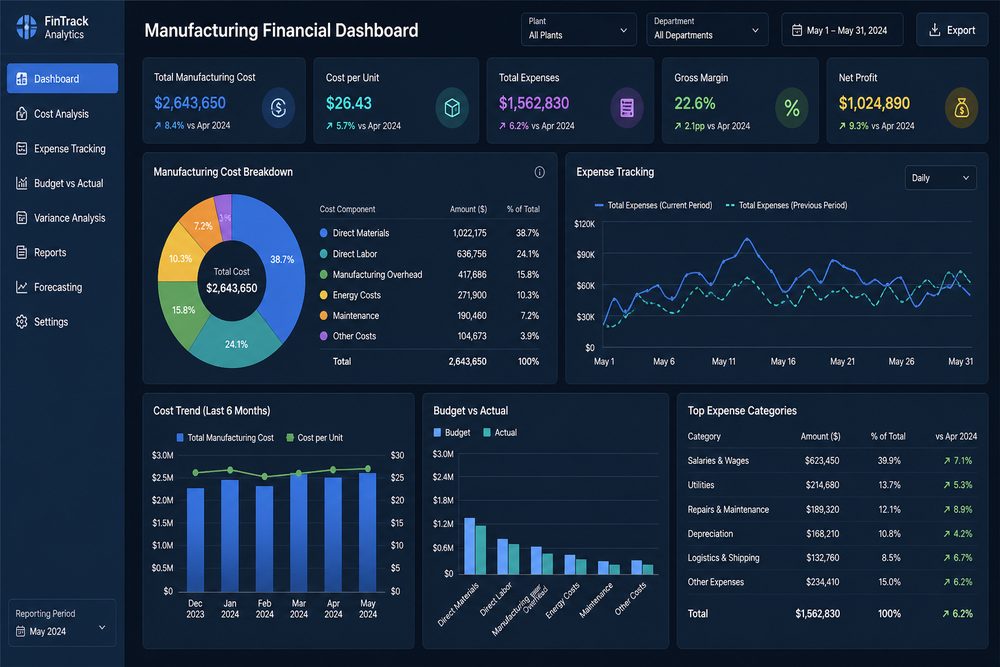Click the receipt icon on Total Expenses

coord(627,108)
